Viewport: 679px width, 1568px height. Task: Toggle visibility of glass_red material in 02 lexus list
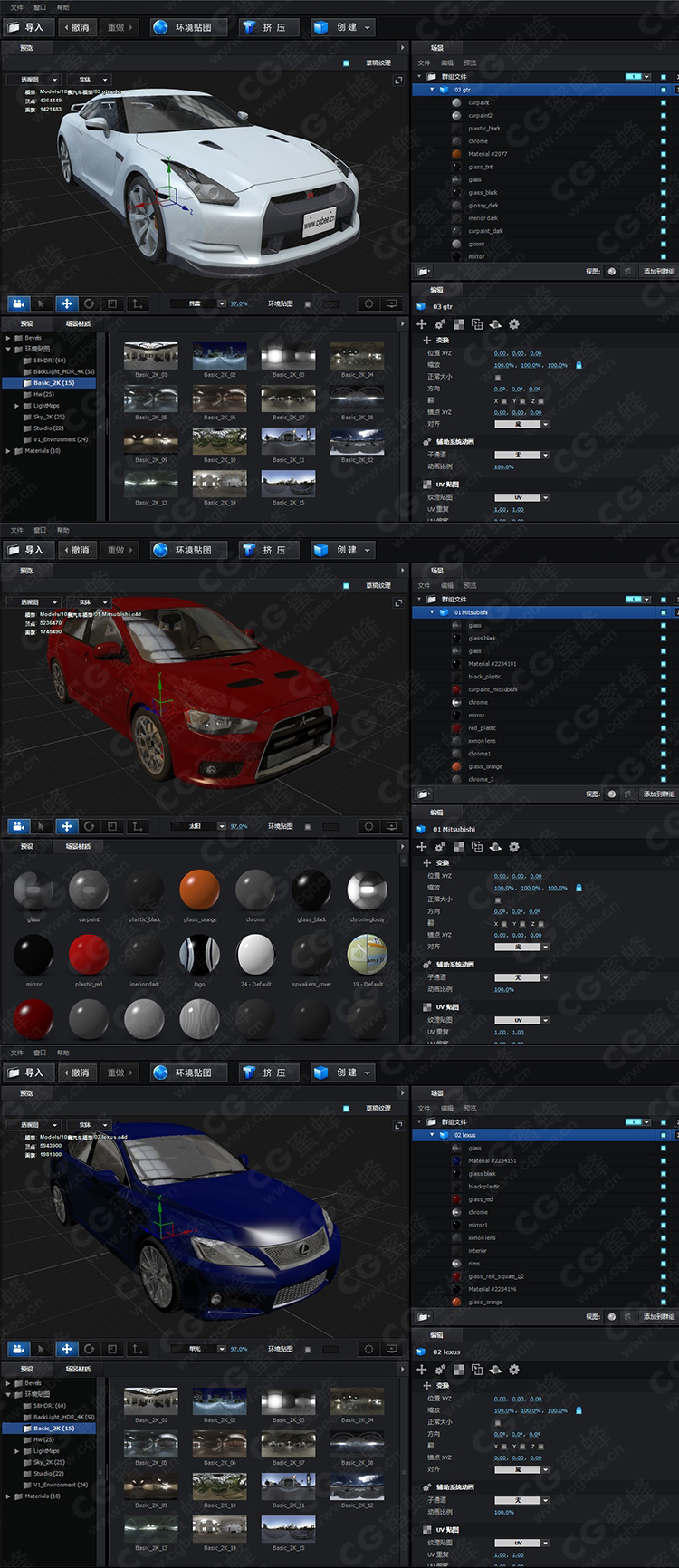click(x=664, y=1199)
